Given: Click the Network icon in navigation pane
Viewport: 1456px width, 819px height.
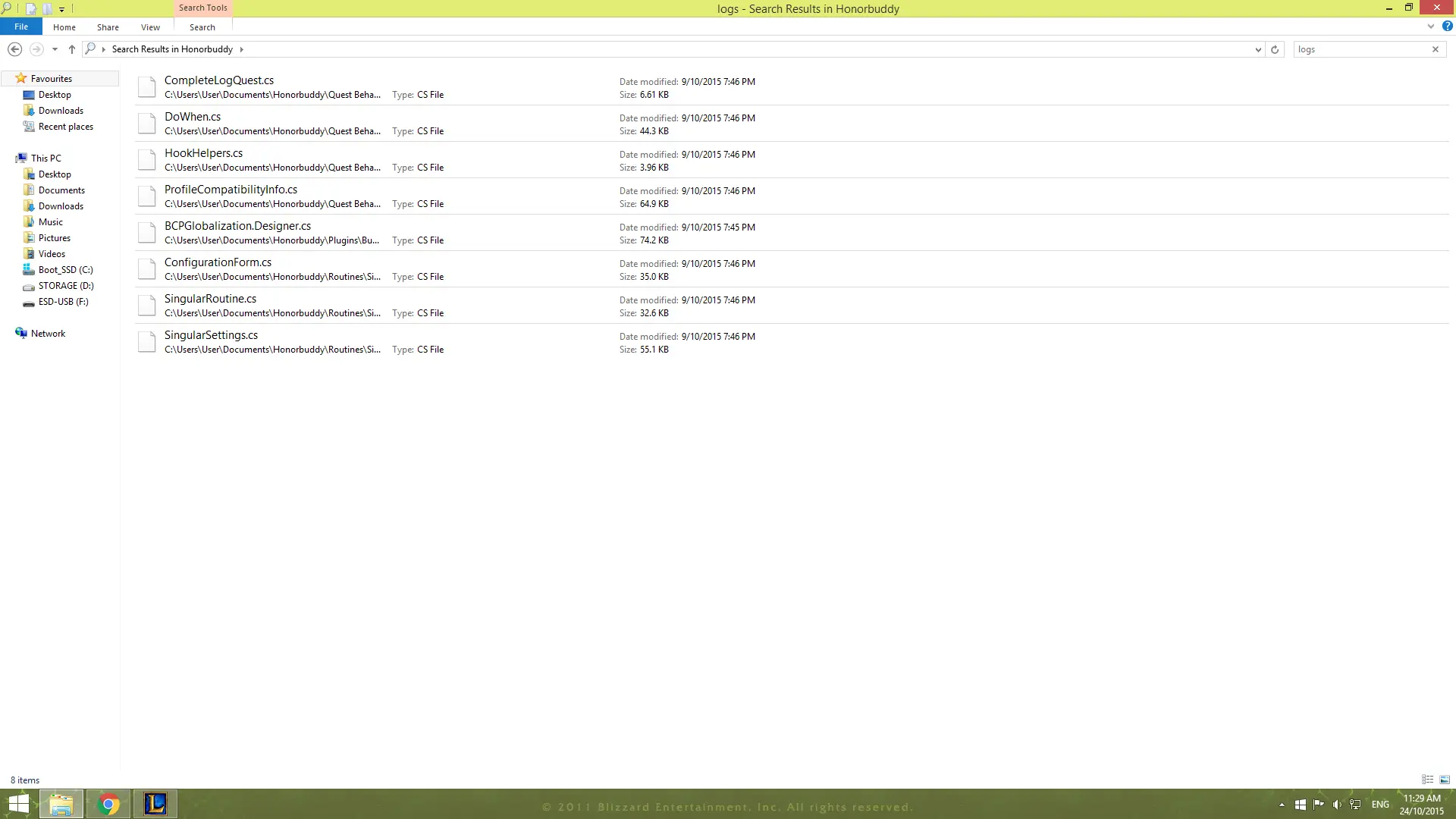Looking at the screenshot, I should point(21,333).
